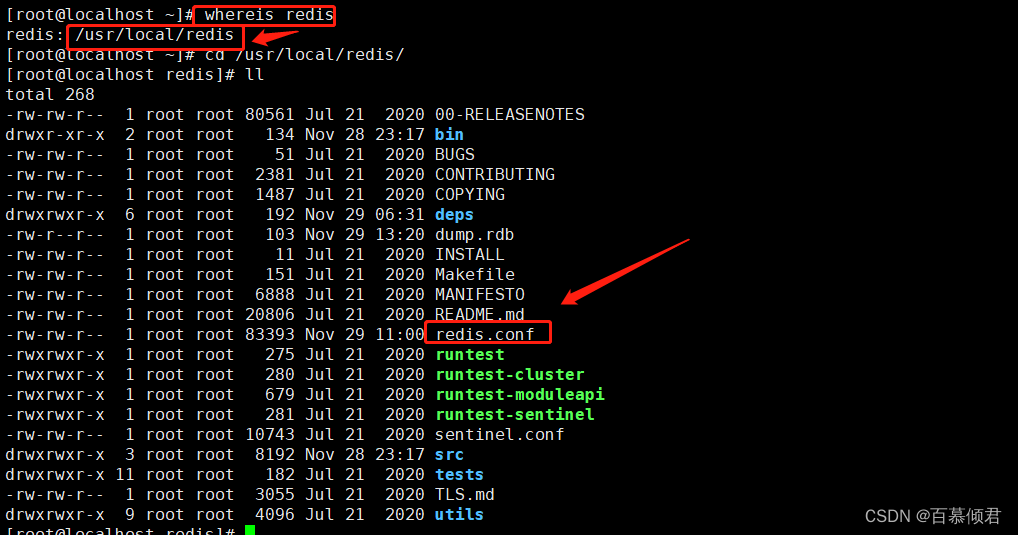This screenshot has width=1018, height=535.
Task: Click the src directory name
Action: click(449, 454)
